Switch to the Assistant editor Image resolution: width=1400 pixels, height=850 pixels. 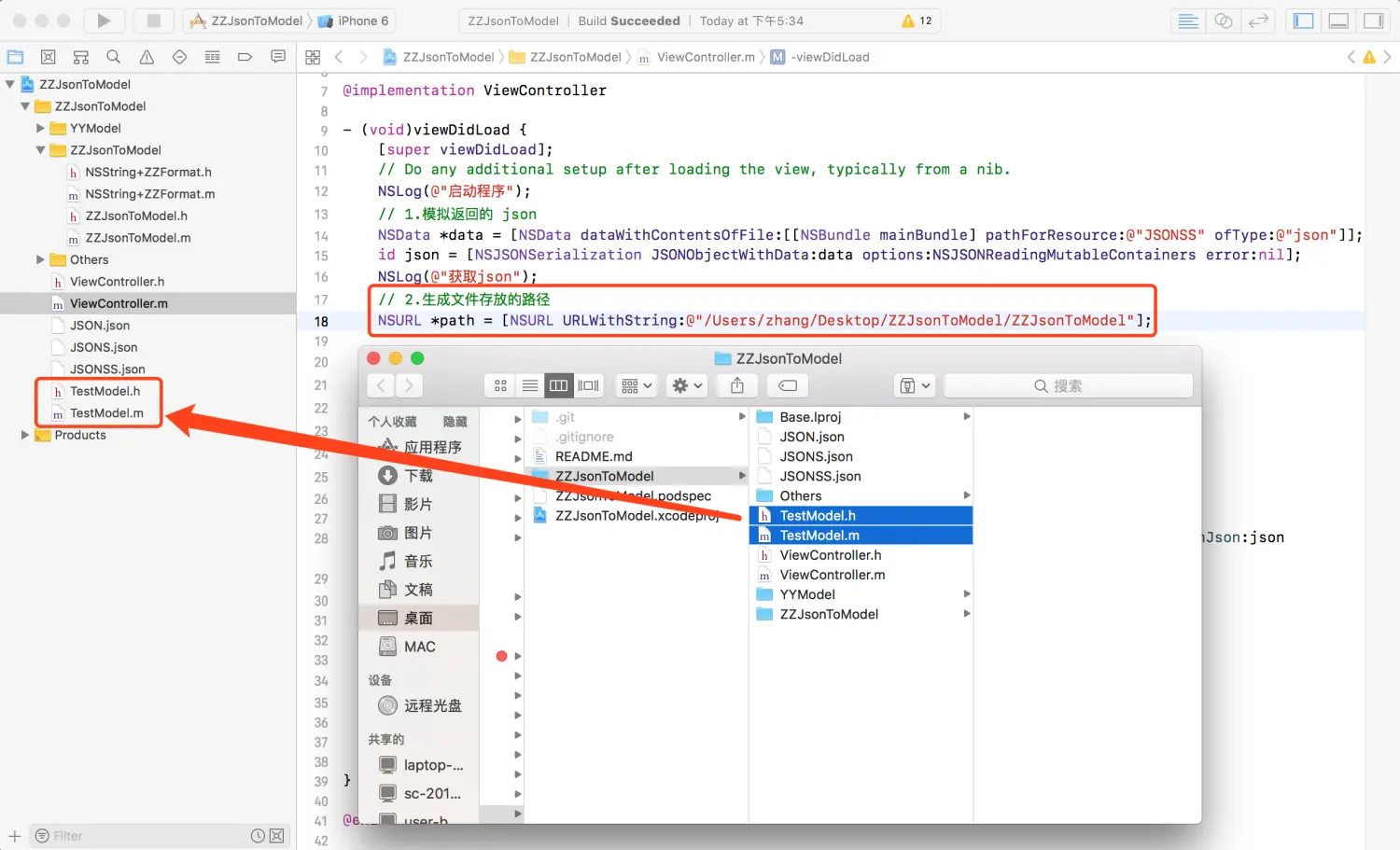point(1224,21)
